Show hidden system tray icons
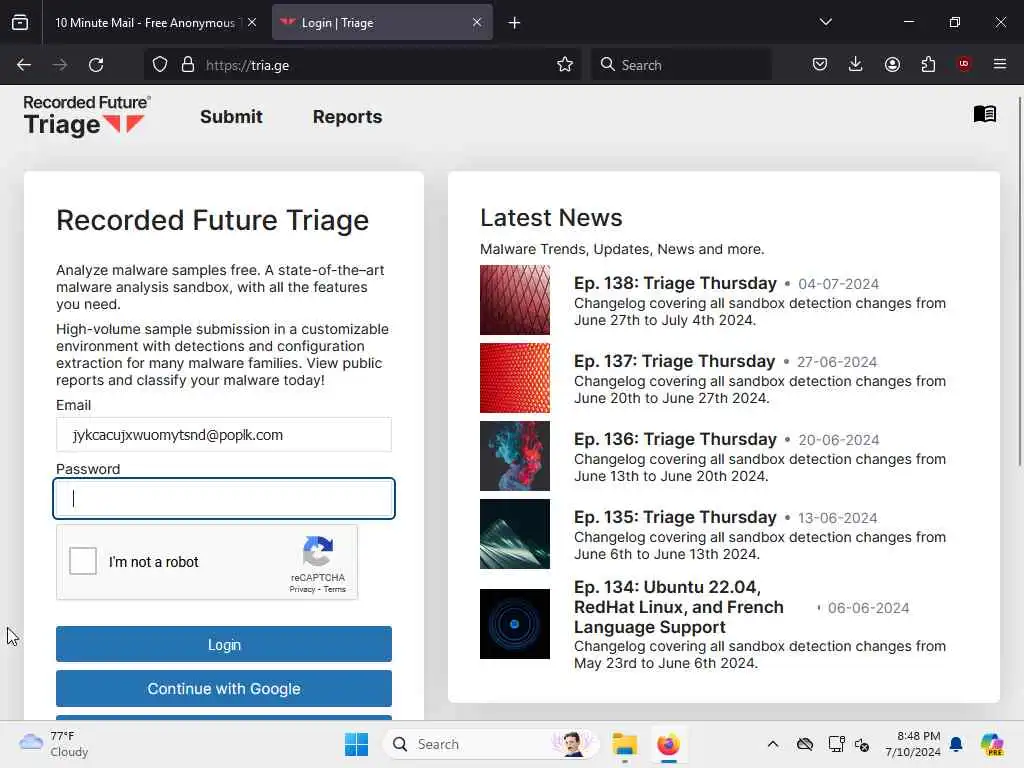The height and width of the screenshot is (768, 1024). [773, 744]
